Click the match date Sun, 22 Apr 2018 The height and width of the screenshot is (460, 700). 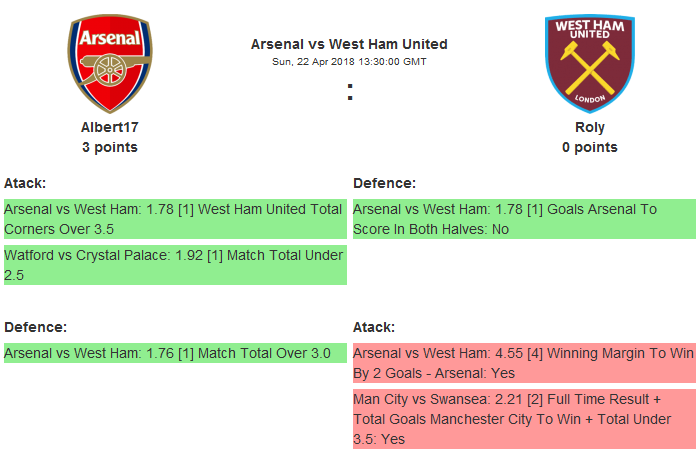coord(349,62)
